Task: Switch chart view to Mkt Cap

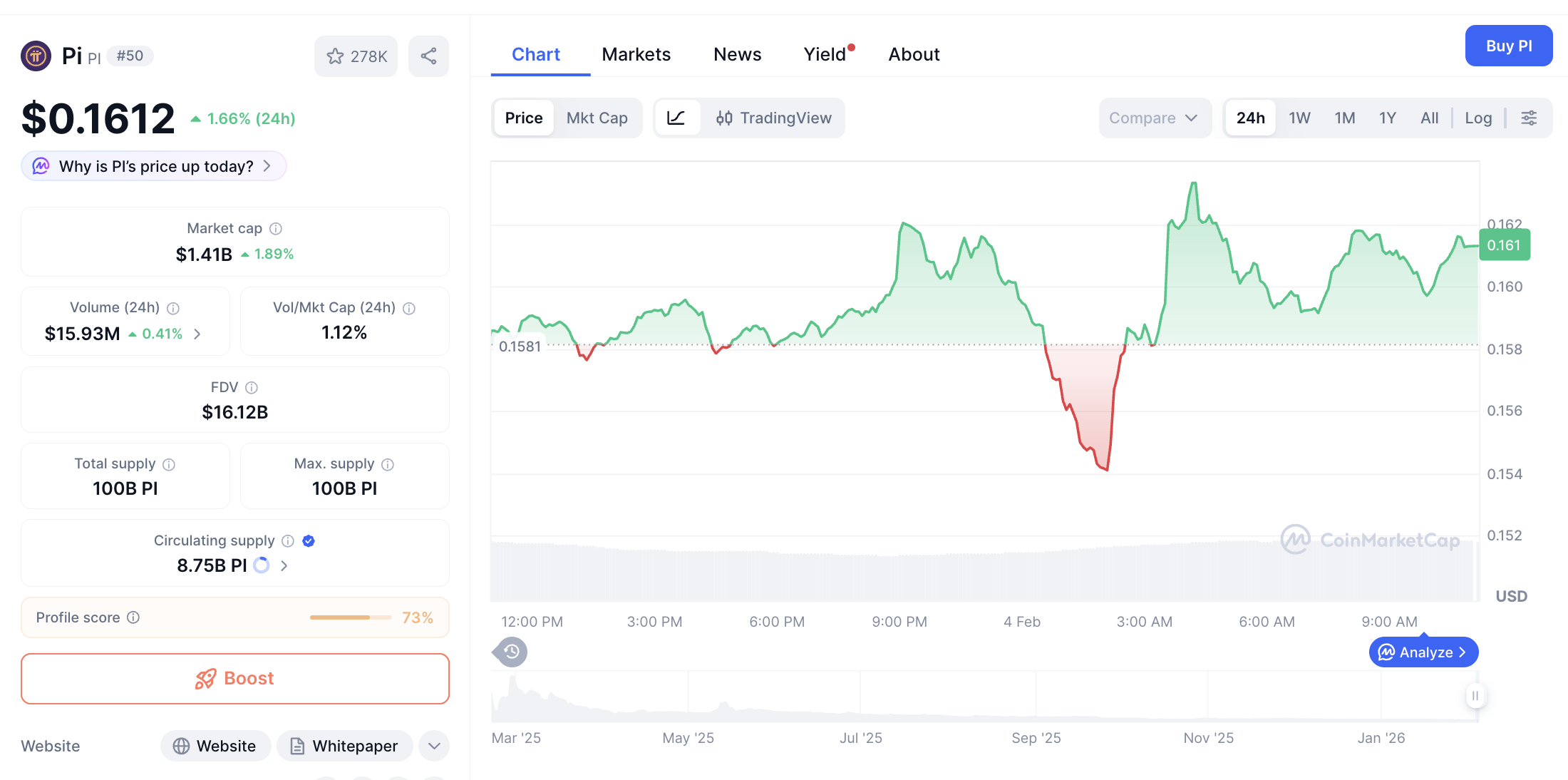Action: 597,118
